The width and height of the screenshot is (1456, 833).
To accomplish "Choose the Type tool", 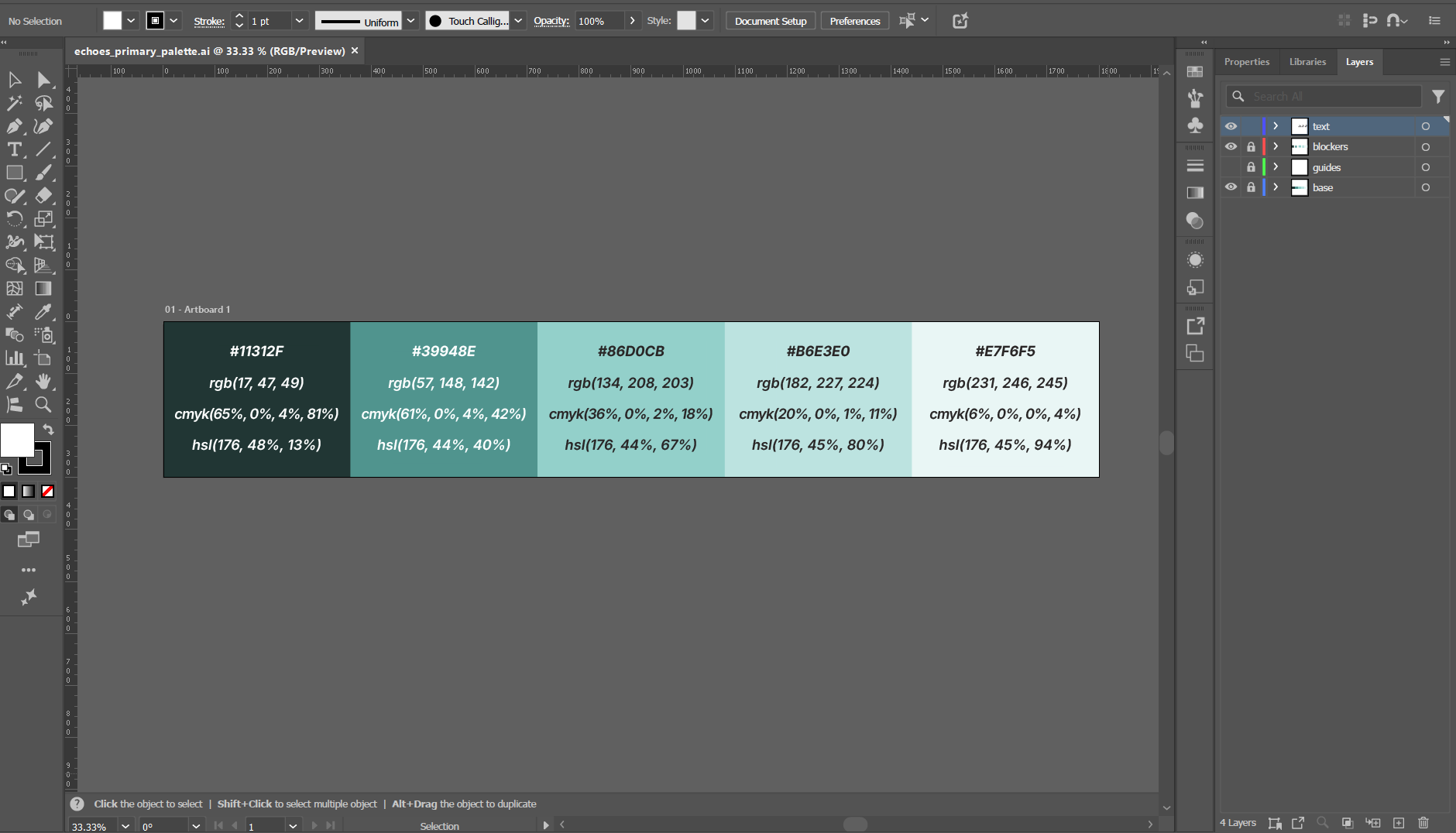I will pyautogui.click(x=14, y=149).
